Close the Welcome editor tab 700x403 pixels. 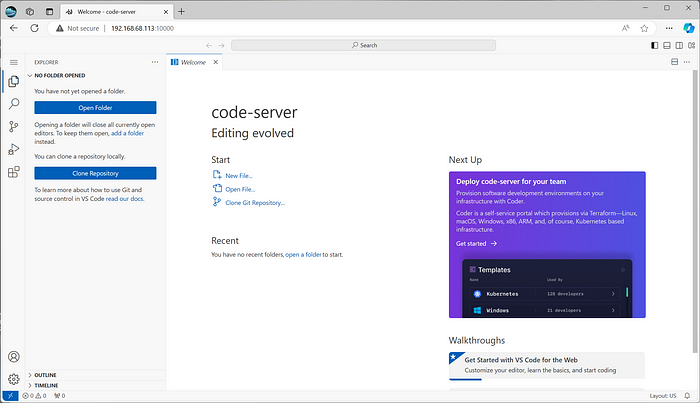216,62
